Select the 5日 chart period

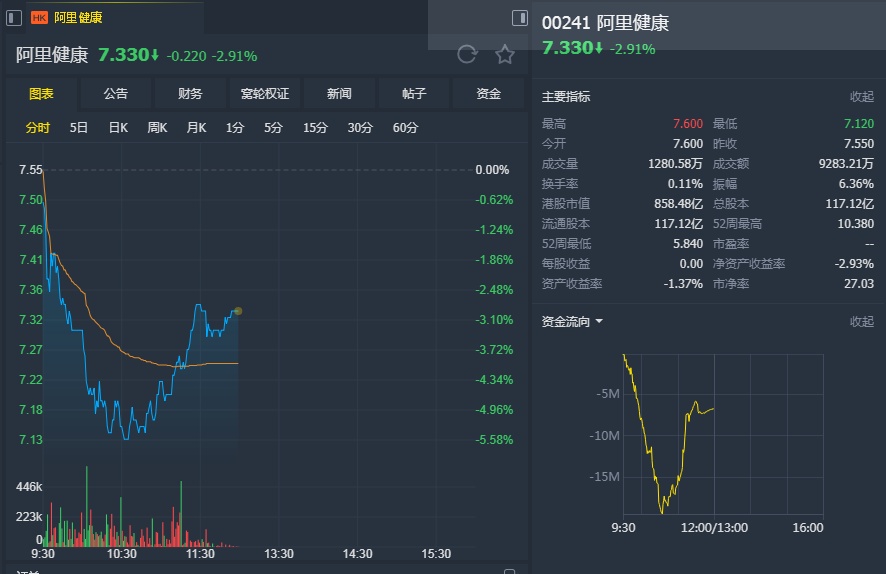coord(79,128)
